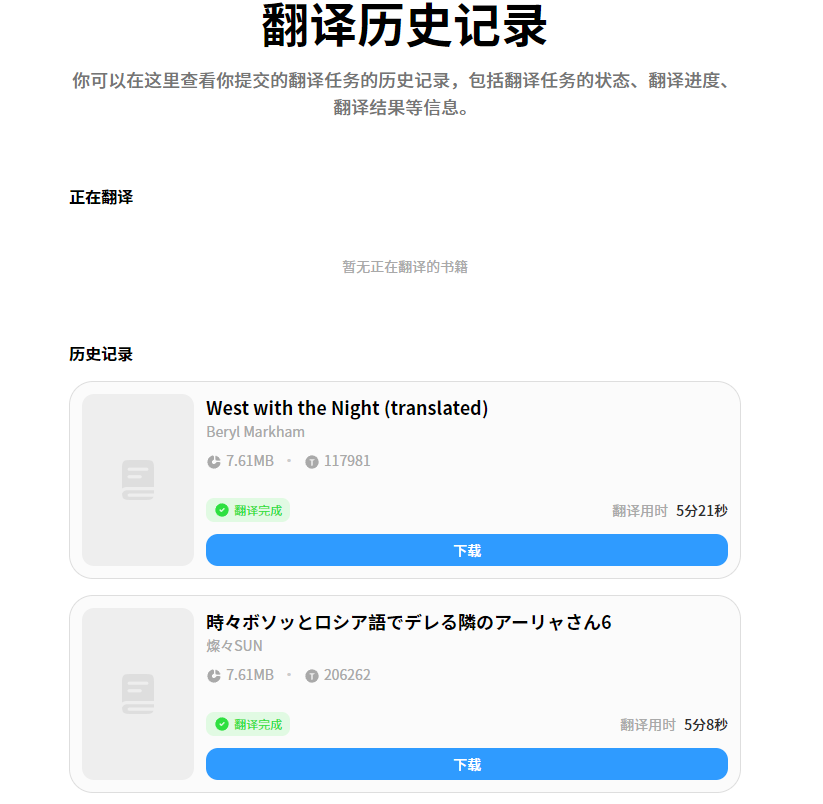
Task: Click the 5分8秒 translation time value
Action: [705, 725]
